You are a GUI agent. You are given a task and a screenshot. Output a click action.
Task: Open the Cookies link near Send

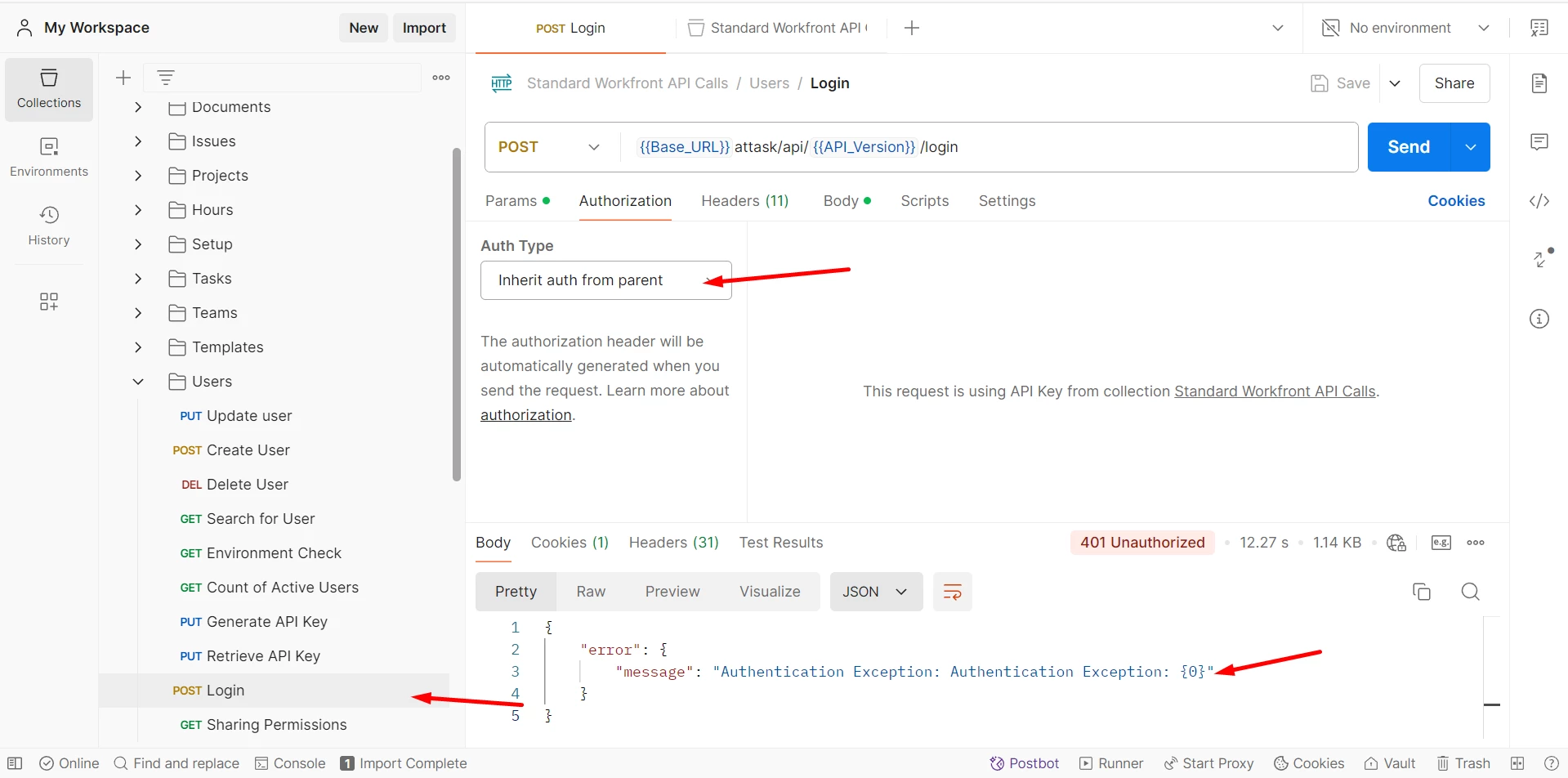(x=1456, y=201)
